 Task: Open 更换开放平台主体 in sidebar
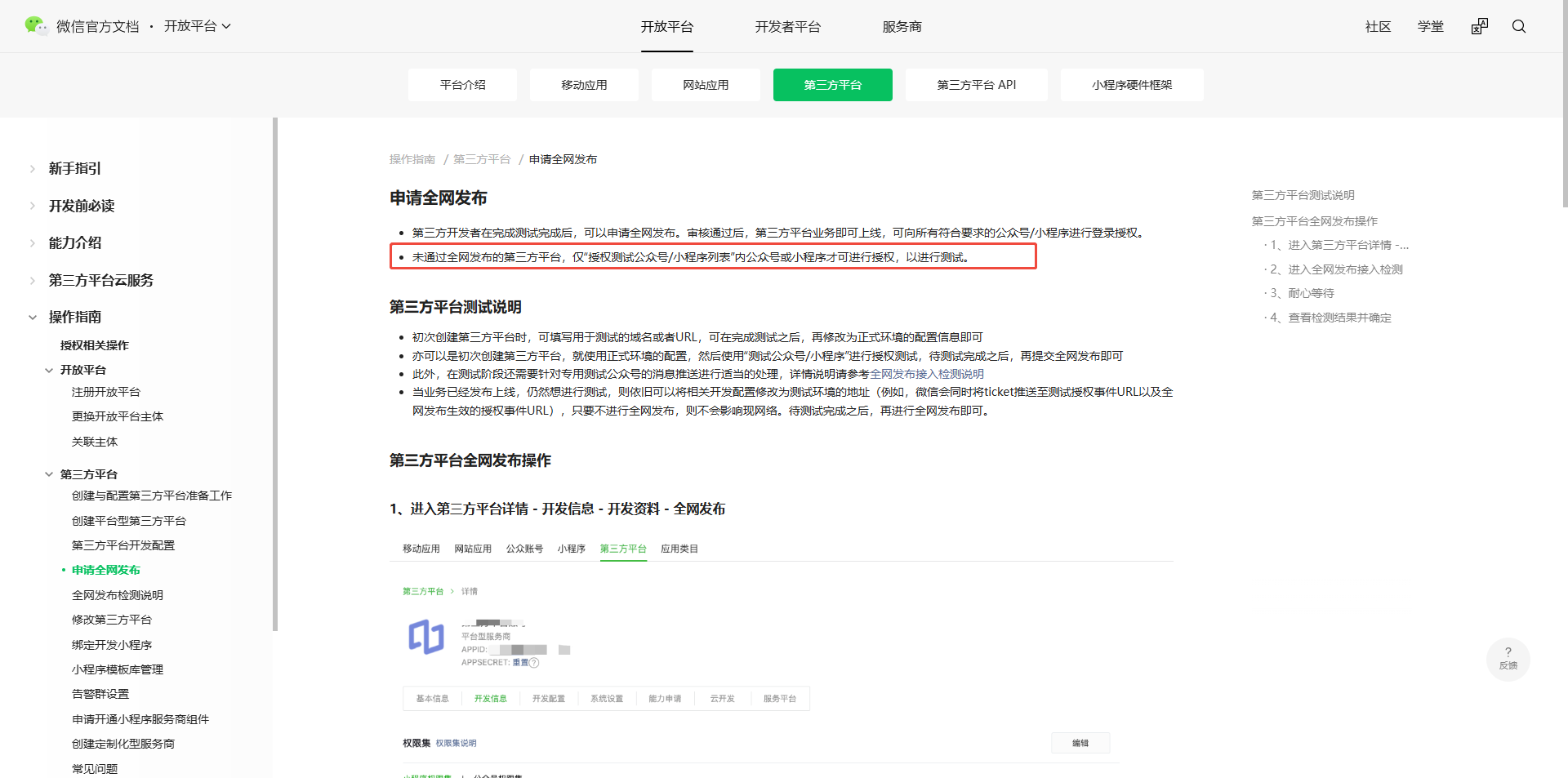click(118, 416)
